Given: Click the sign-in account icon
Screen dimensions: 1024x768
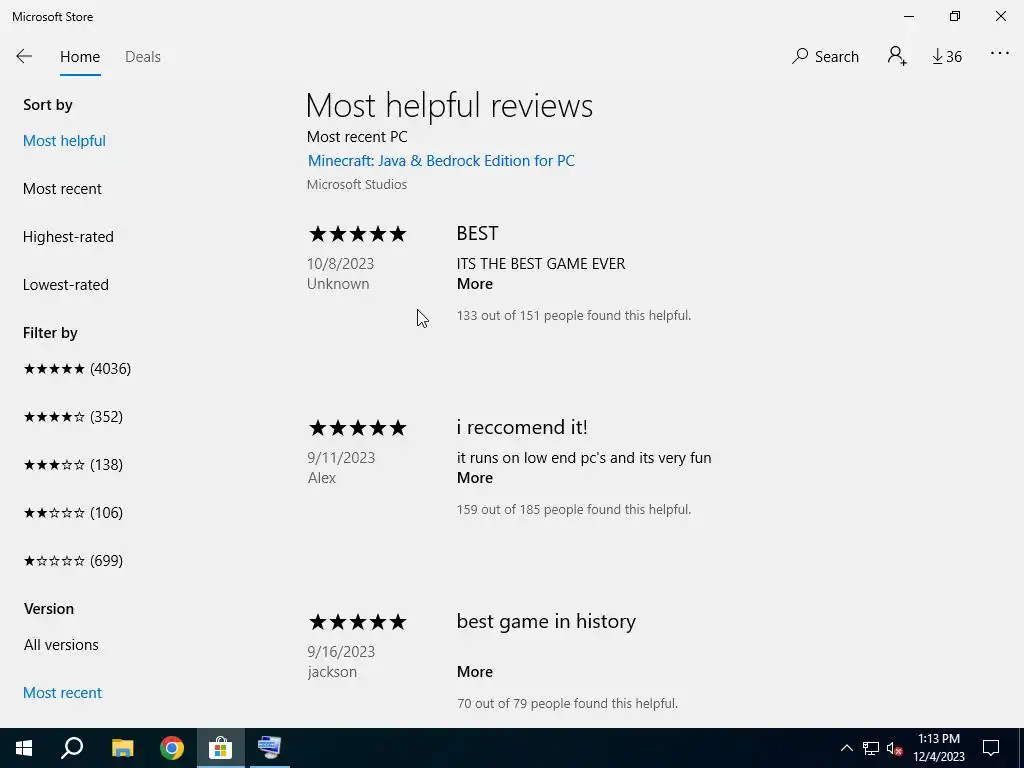Looking at the screenshot, I should click(x=897, y=56).
